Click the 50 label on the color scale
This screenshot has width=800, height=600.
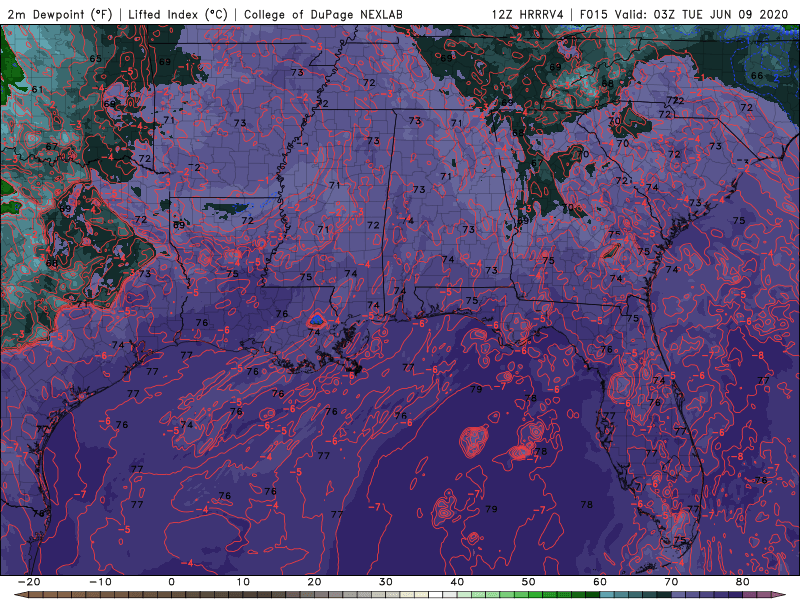[x=529, y=582]
